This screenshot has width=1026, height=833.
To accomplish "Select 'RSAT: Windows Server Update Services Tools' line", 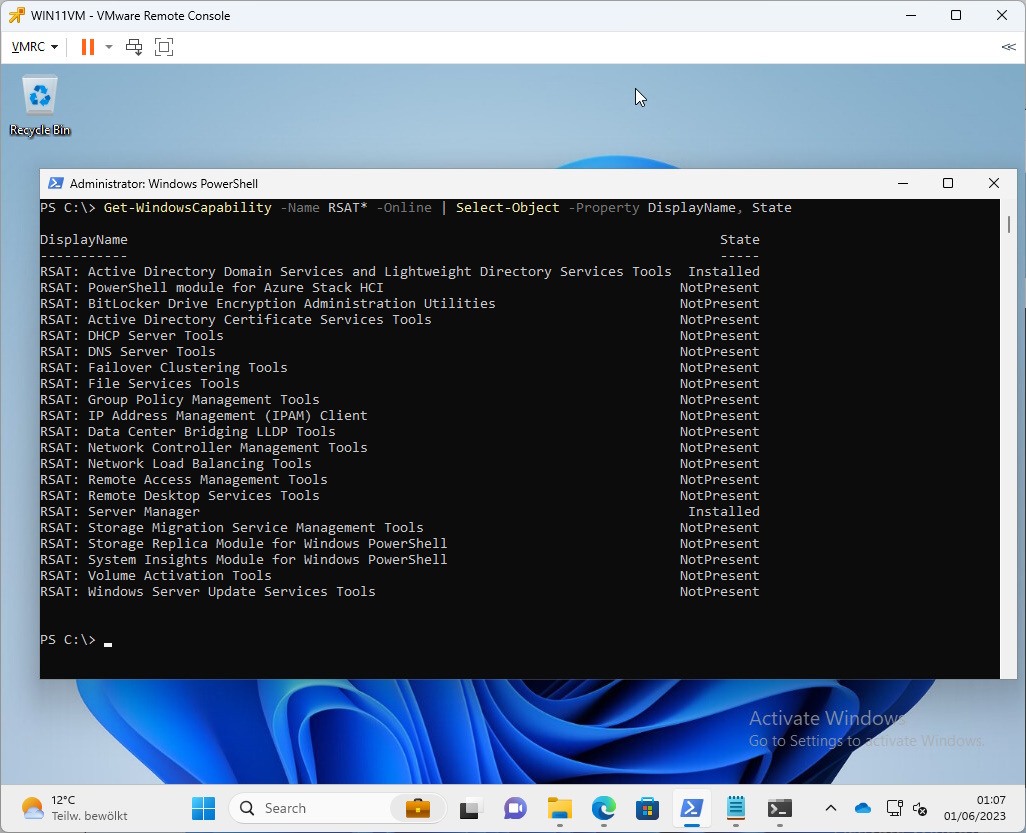I will (208, 592).
